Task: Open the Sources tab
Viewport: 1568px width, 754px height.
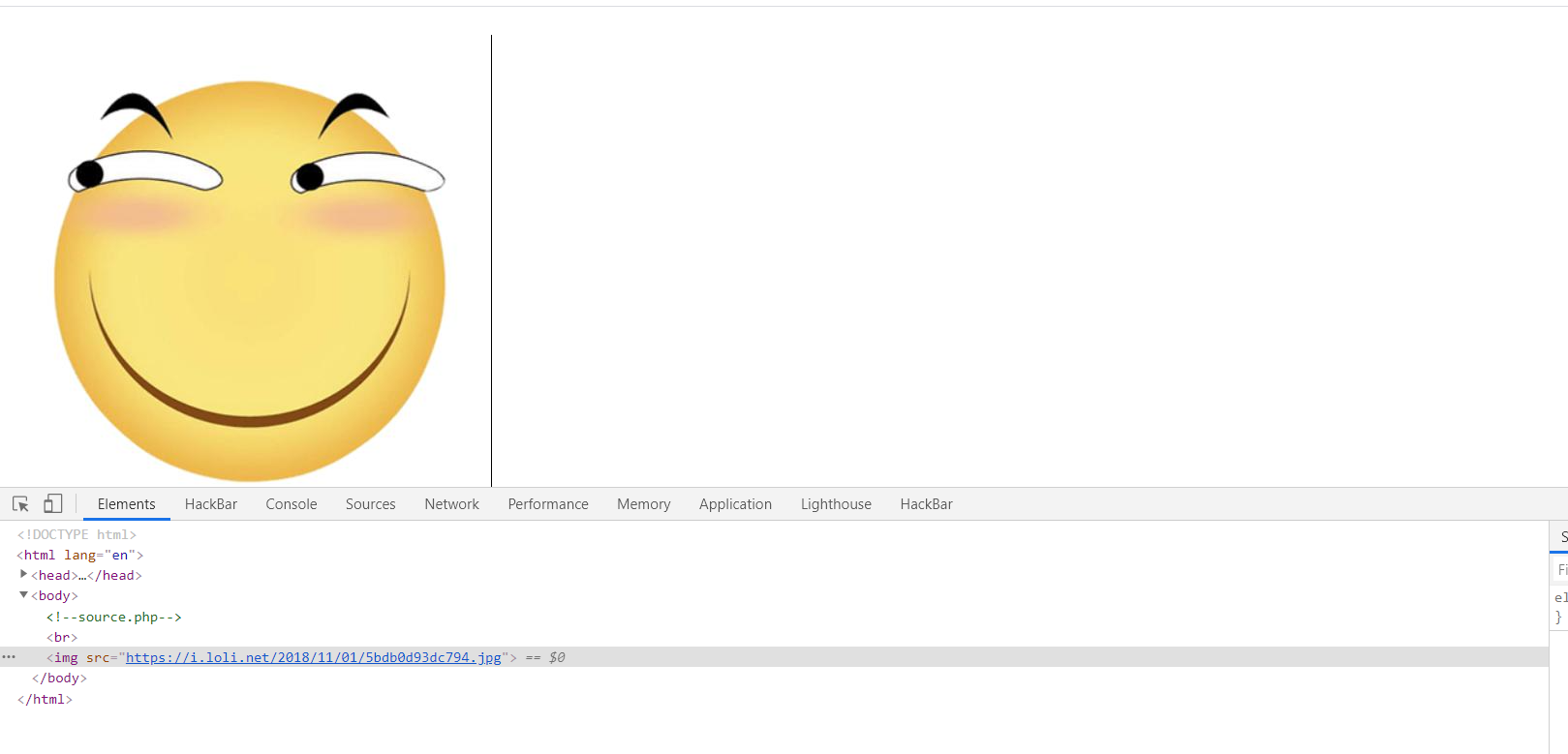Action: (x=371, y=504)
